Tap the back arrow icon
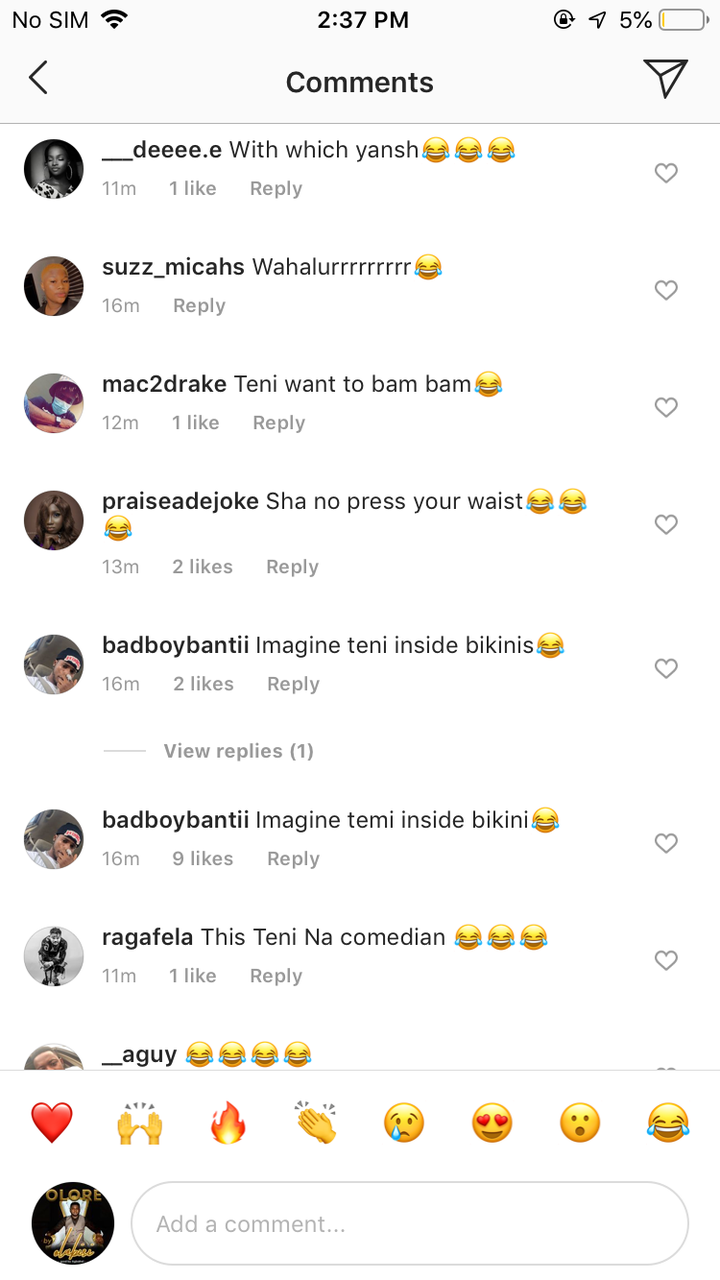Screen dimensions: 720x1280 click(x=38, y=78)
